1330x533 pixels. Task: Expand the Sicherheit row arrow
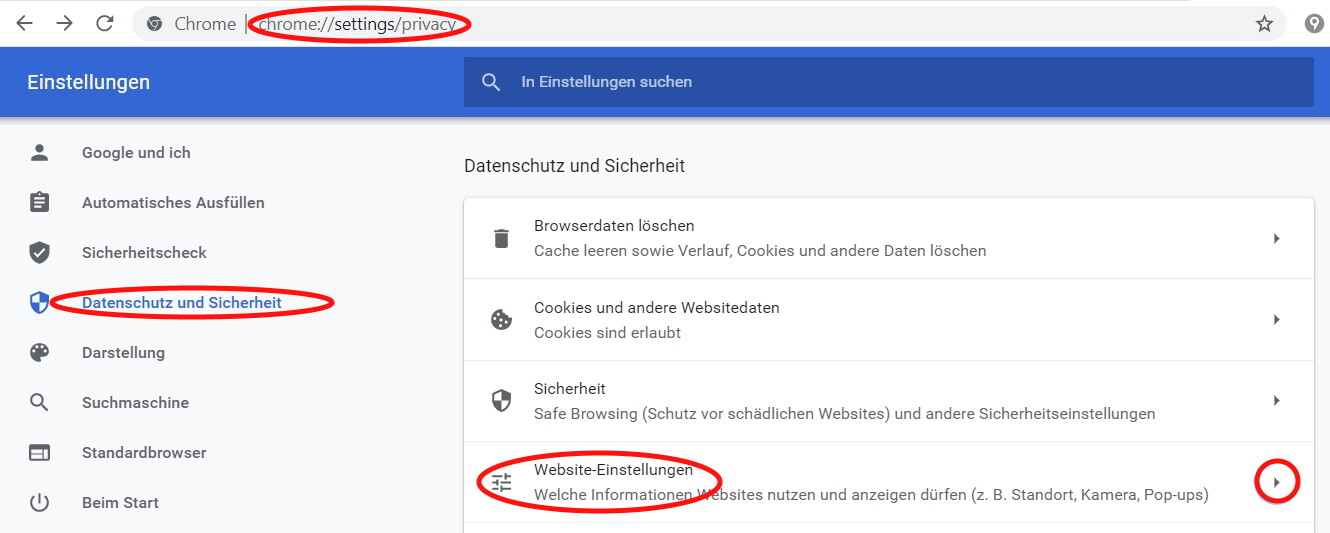1276,401
